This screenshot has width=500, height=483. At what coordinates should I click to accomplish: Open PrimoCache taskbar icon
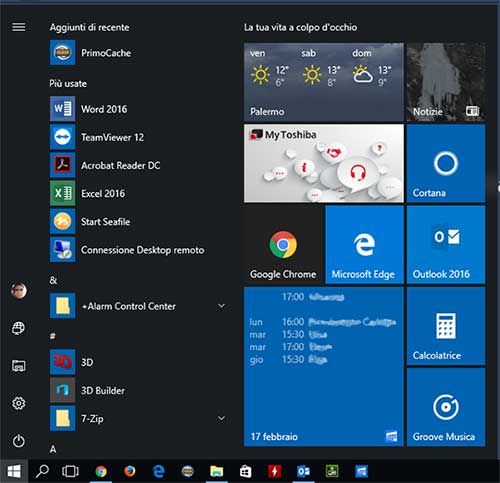pos(188,471)
